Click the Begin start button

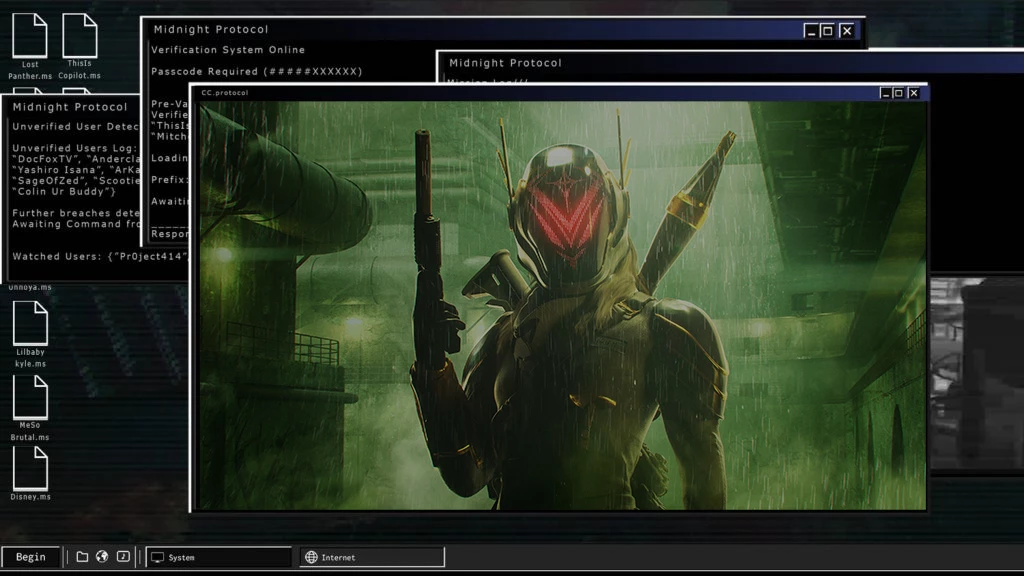point(31,557)
